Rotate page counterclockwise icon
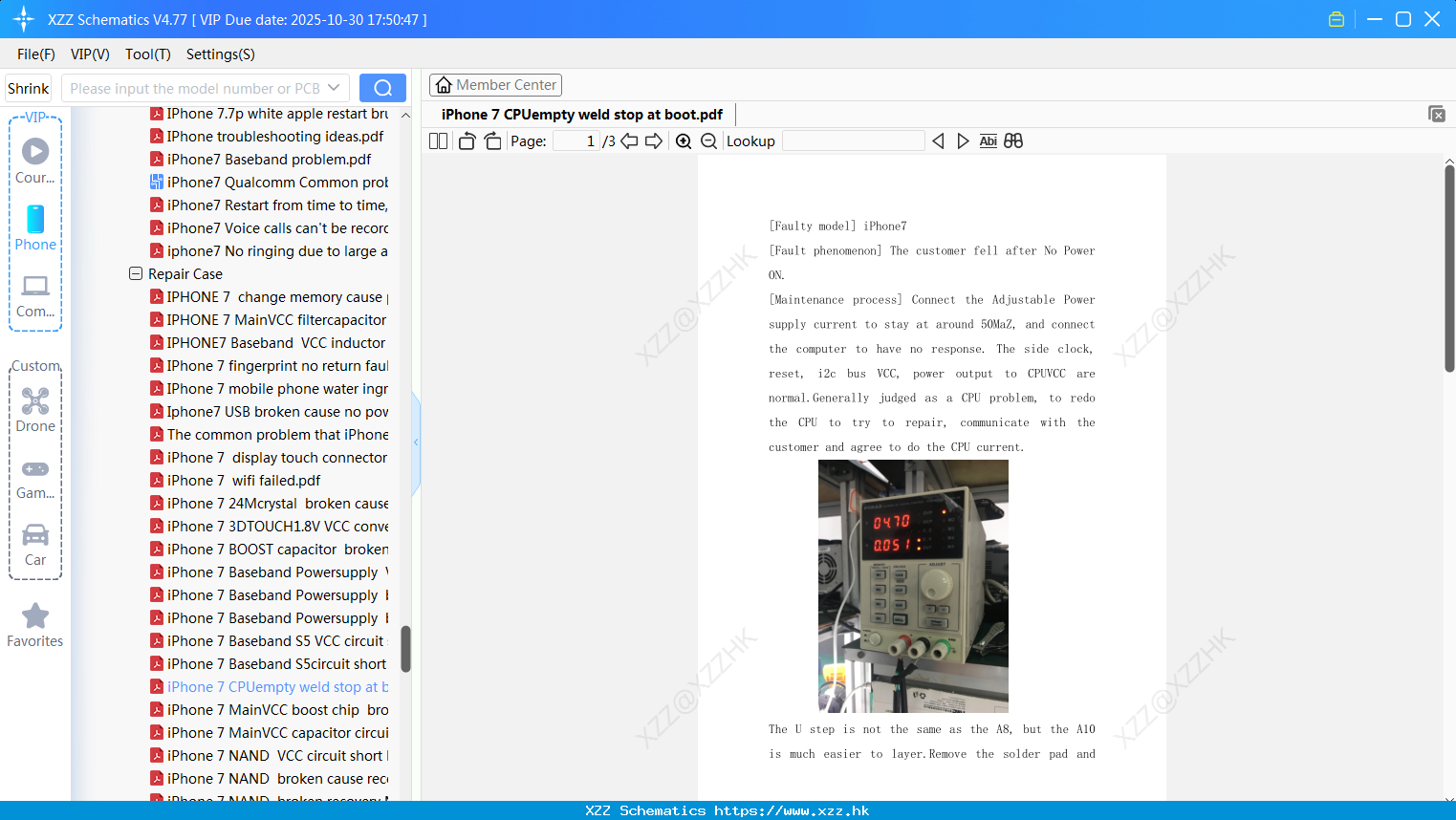The width and height of the screenshot is (1456, 820). [x=467, y=140]
